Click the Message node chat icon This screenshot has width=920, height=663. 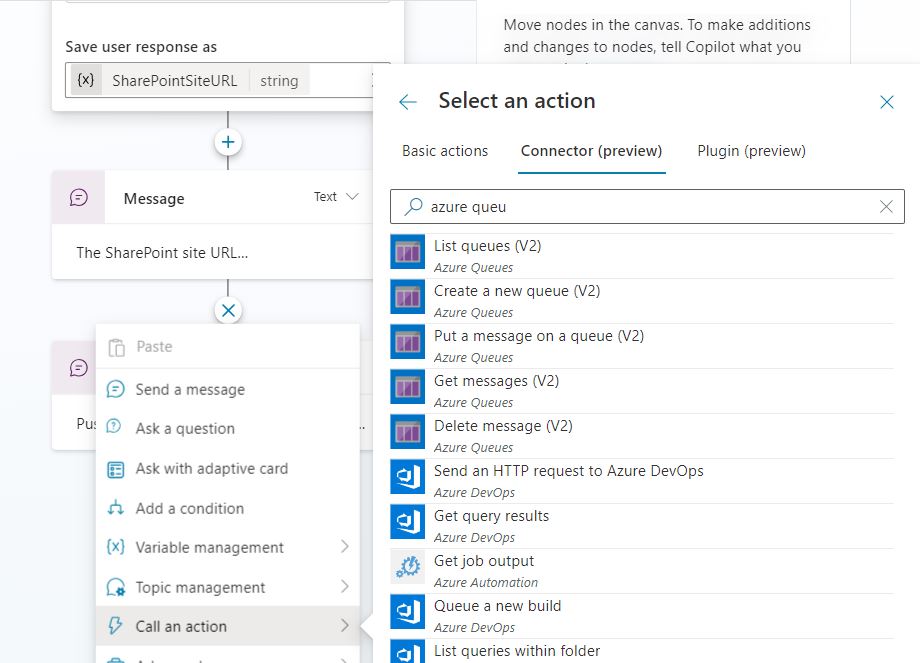[79, 197]
